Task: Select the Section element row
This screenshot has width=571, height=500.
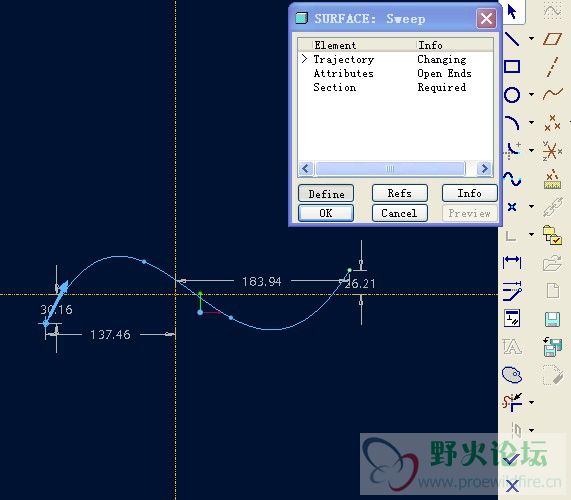Action: 395,87
